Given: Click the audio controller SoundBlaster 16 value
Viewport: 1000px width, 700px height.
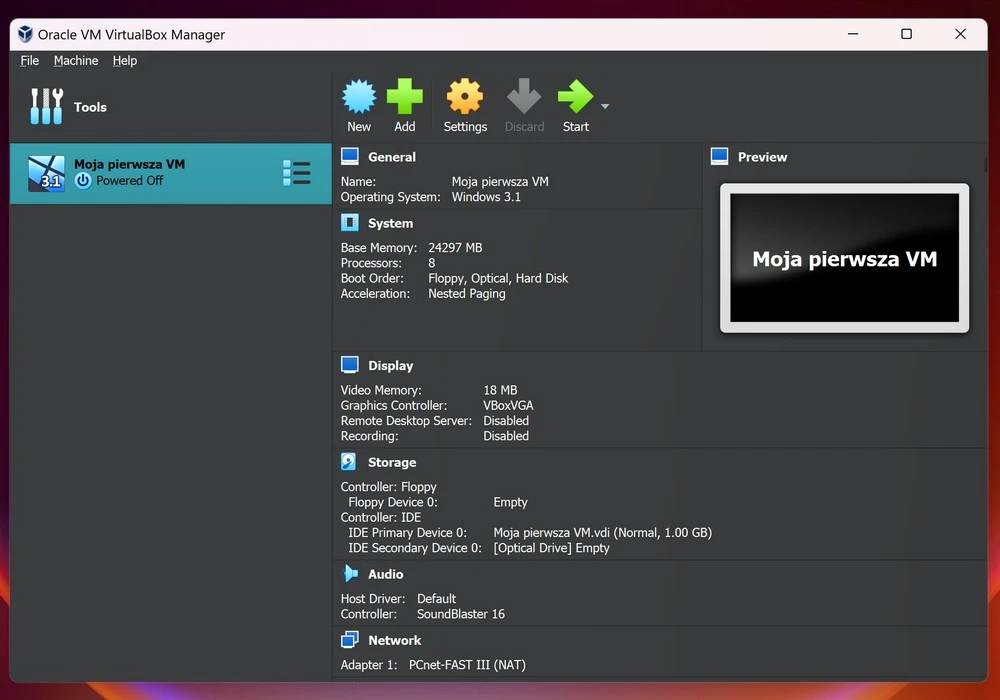Looking at the screenshot, I should [x=460, y=614].
